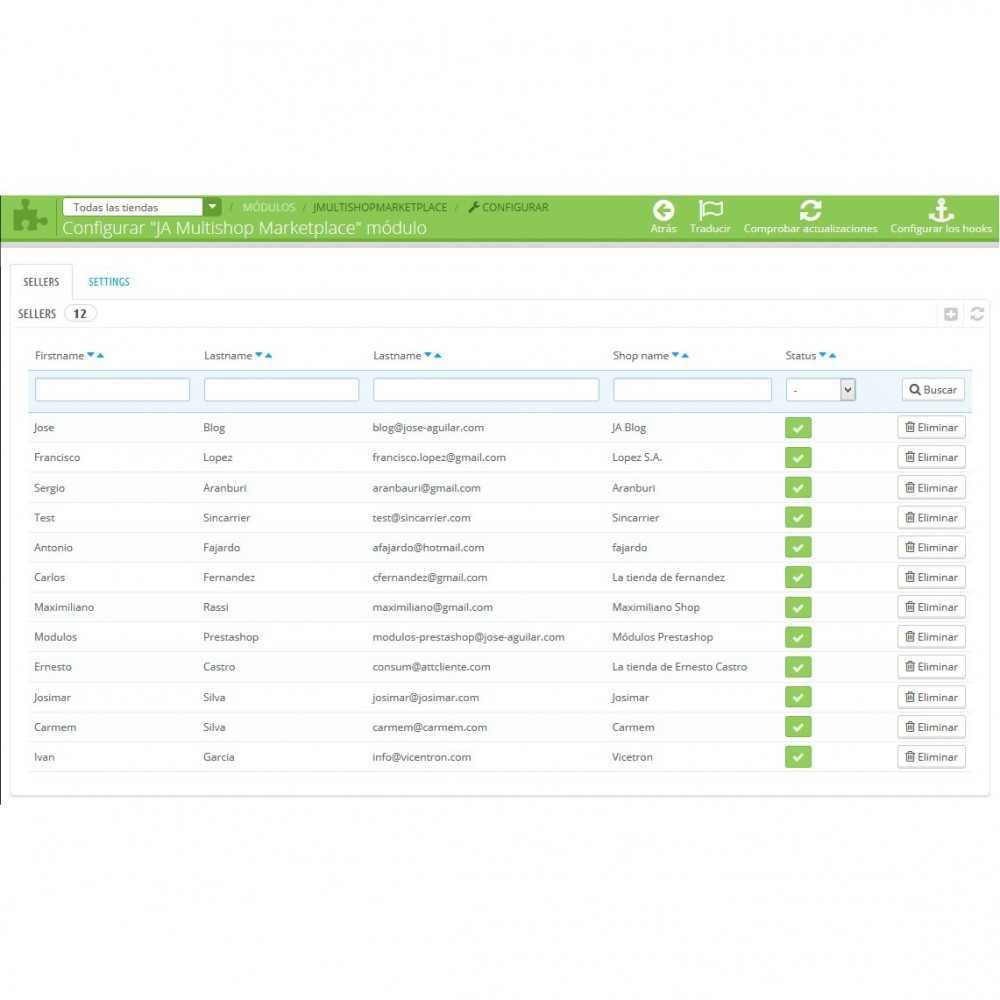Click the Atrás back arrow icon
Image resolution: width=1000 pixels, height=1000 pixels.
(x=663, y=211)
